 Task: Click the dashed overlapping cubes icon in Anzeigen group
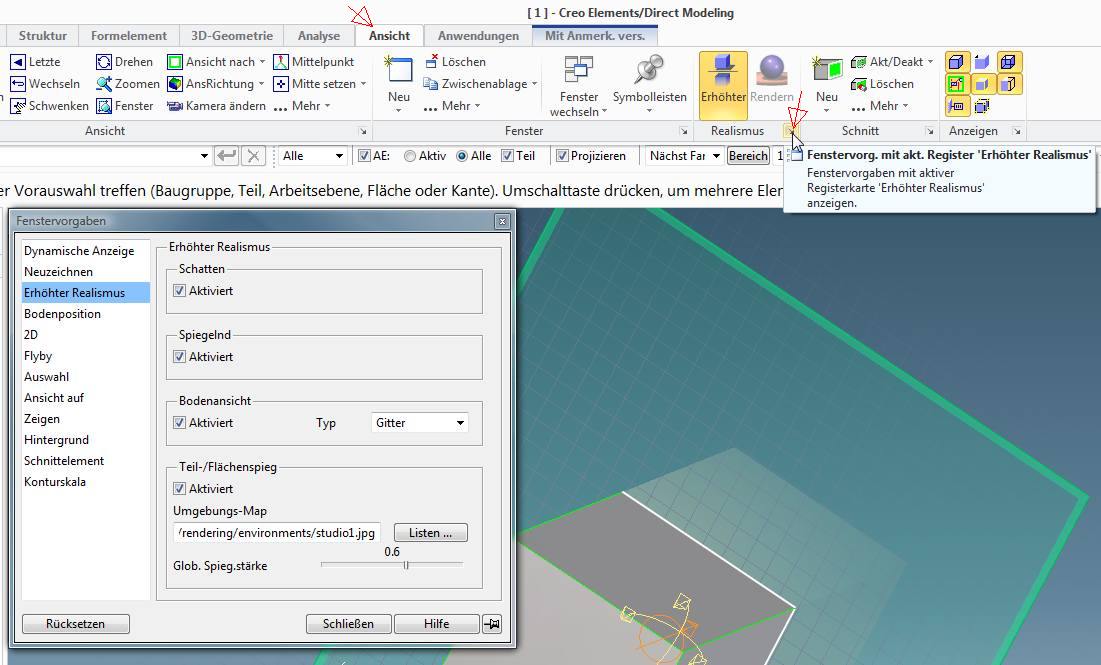[982, 105]
